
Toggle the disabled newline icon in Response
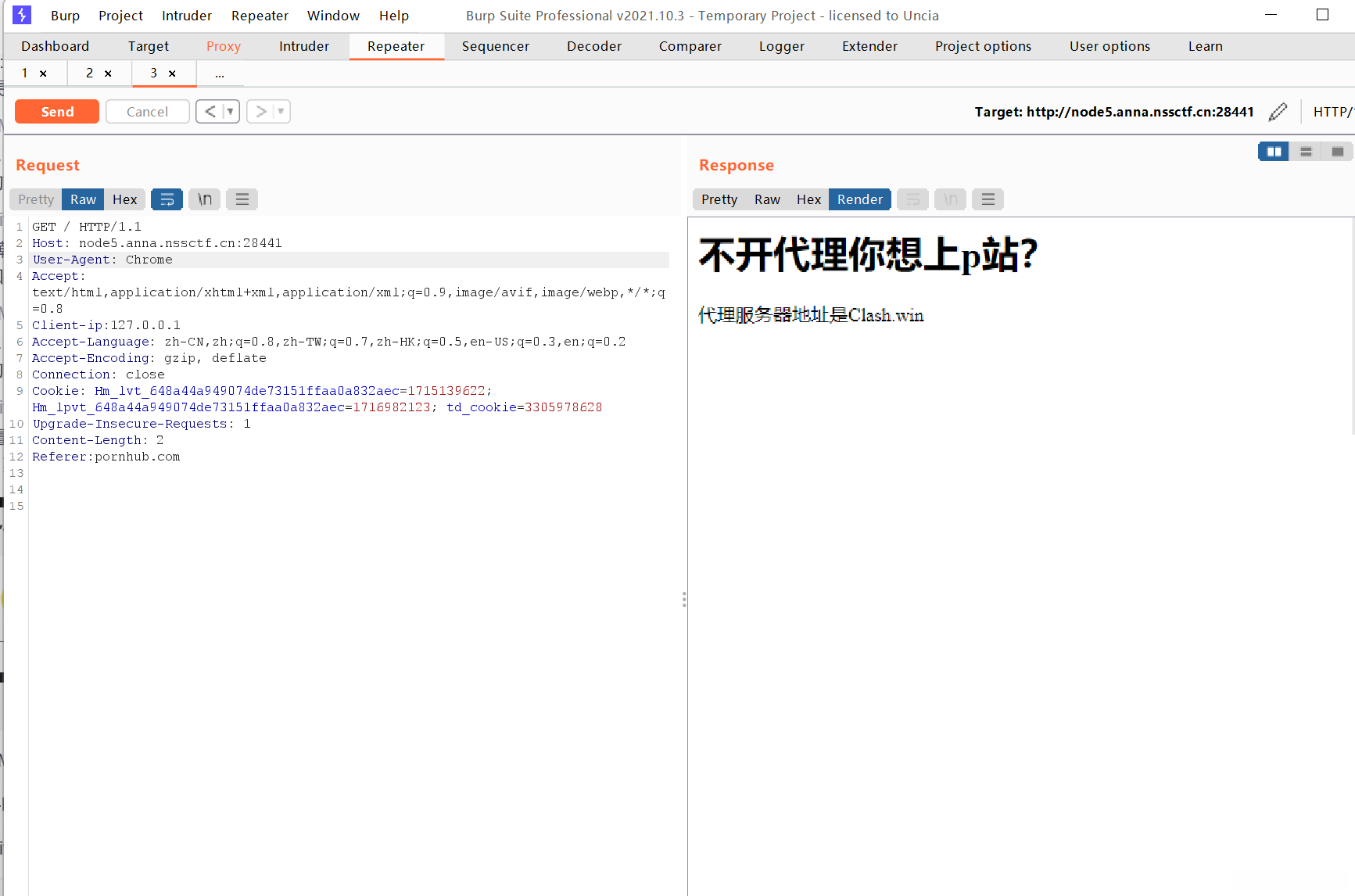pos(951,199)
